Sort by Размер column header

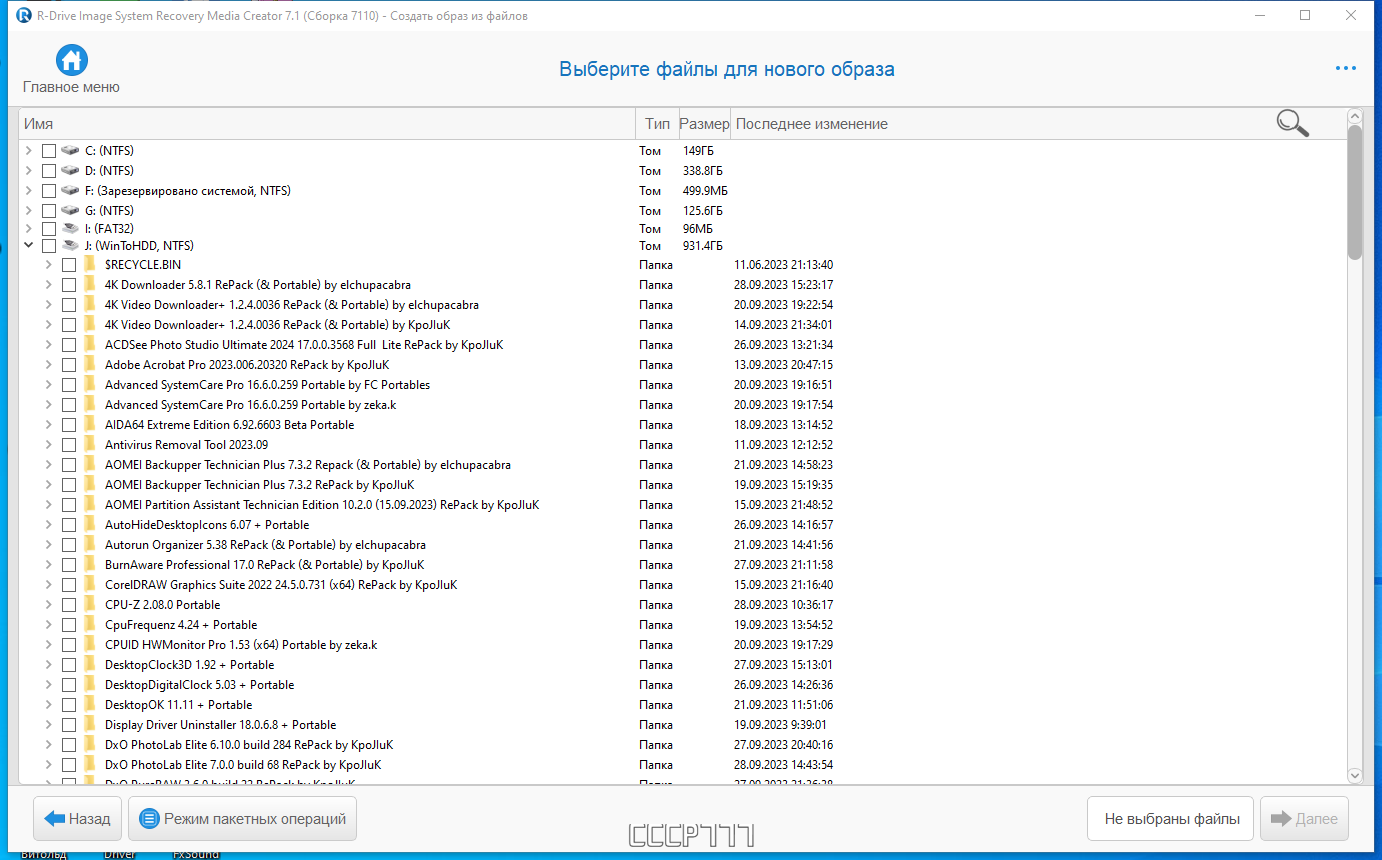point(705,124)
